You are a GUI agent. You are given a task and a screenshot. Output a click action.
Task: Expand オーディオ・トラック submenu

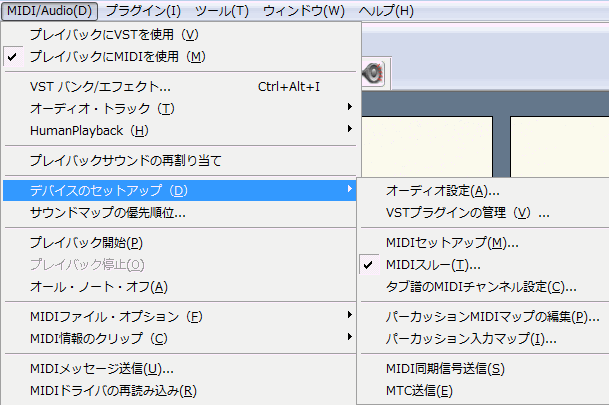point(179,108)
